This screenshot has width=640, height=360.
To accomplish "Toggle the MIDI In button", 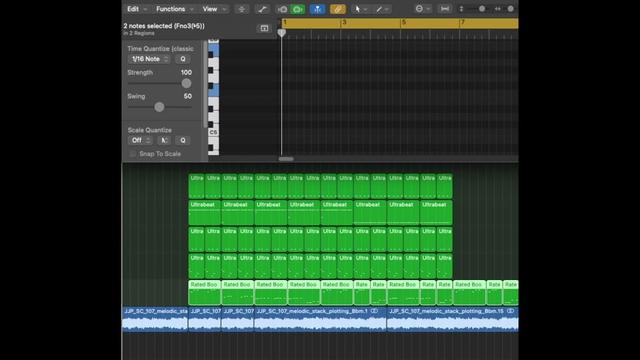I will coord(282,9).
